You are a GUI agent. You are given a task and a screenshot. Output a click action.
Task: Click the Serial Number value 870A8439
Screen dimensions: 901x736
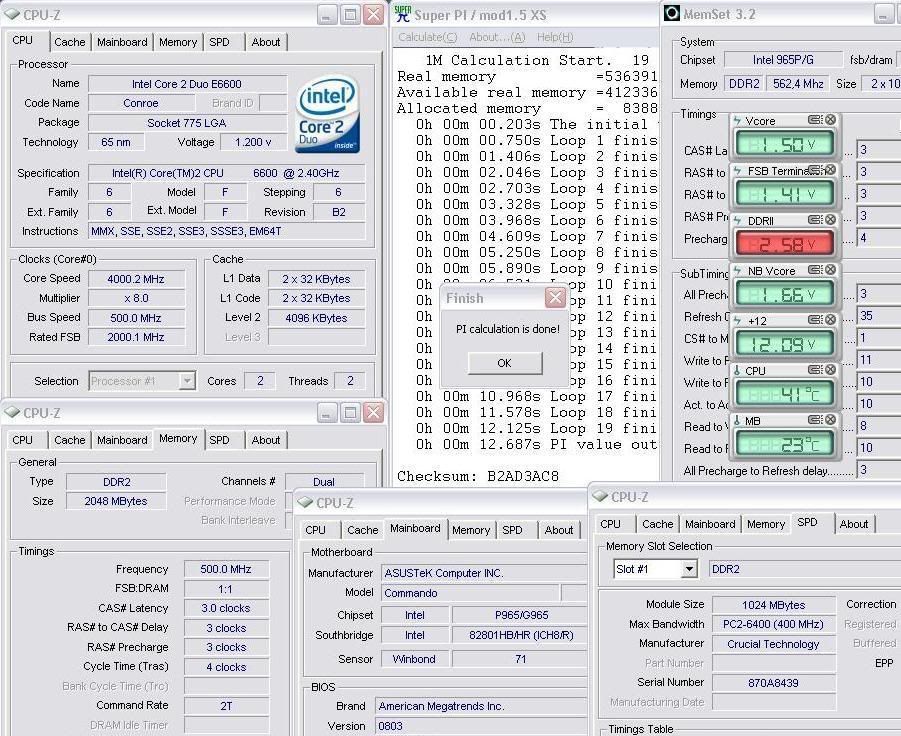[773, 683]
